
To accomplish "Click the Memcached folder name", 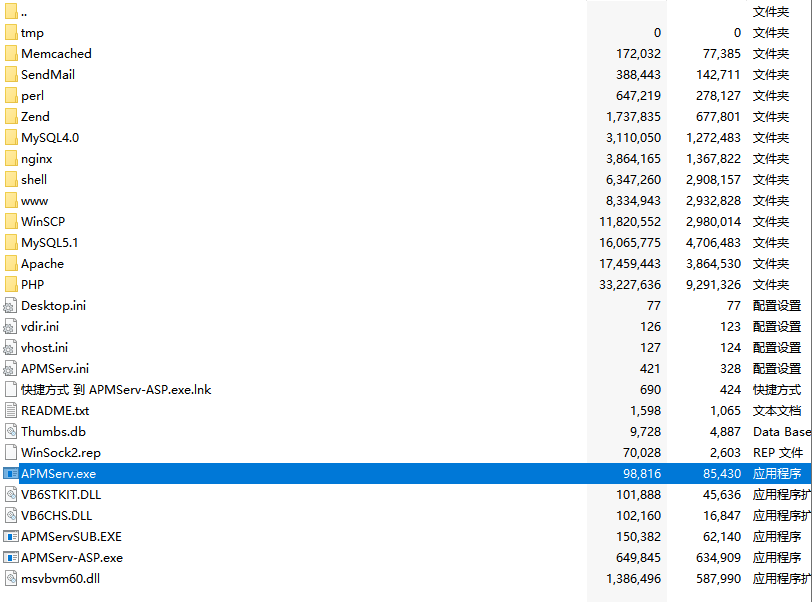I will (56, 53).
